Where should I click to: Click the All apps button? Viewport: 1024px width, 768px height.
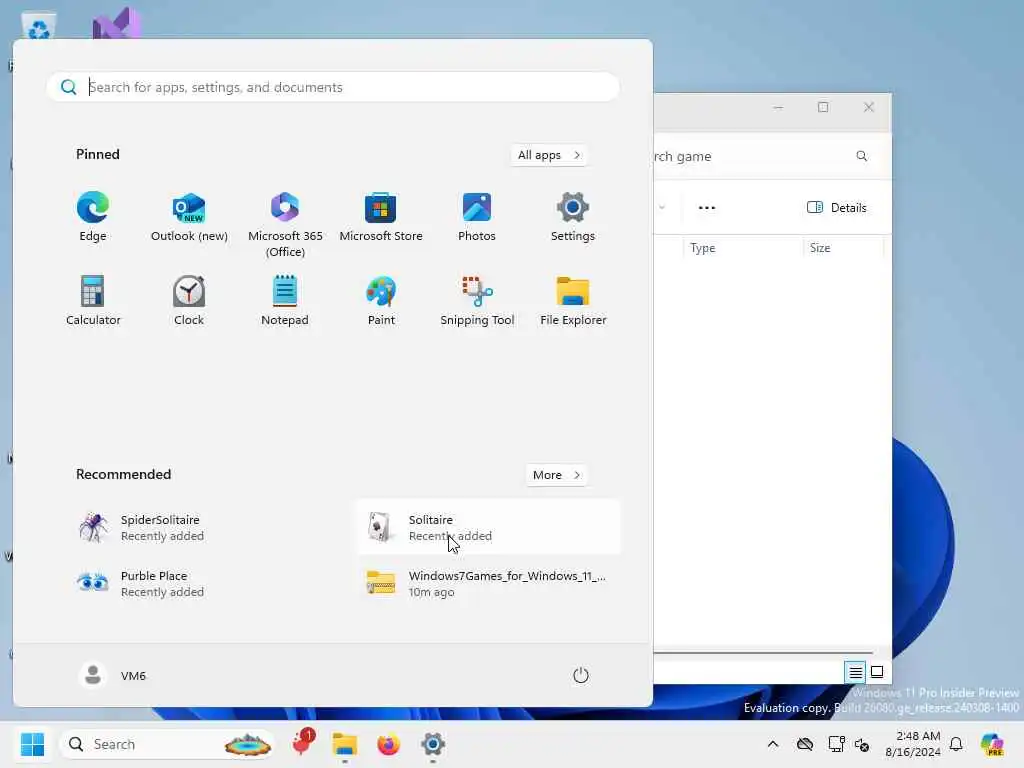549,155
